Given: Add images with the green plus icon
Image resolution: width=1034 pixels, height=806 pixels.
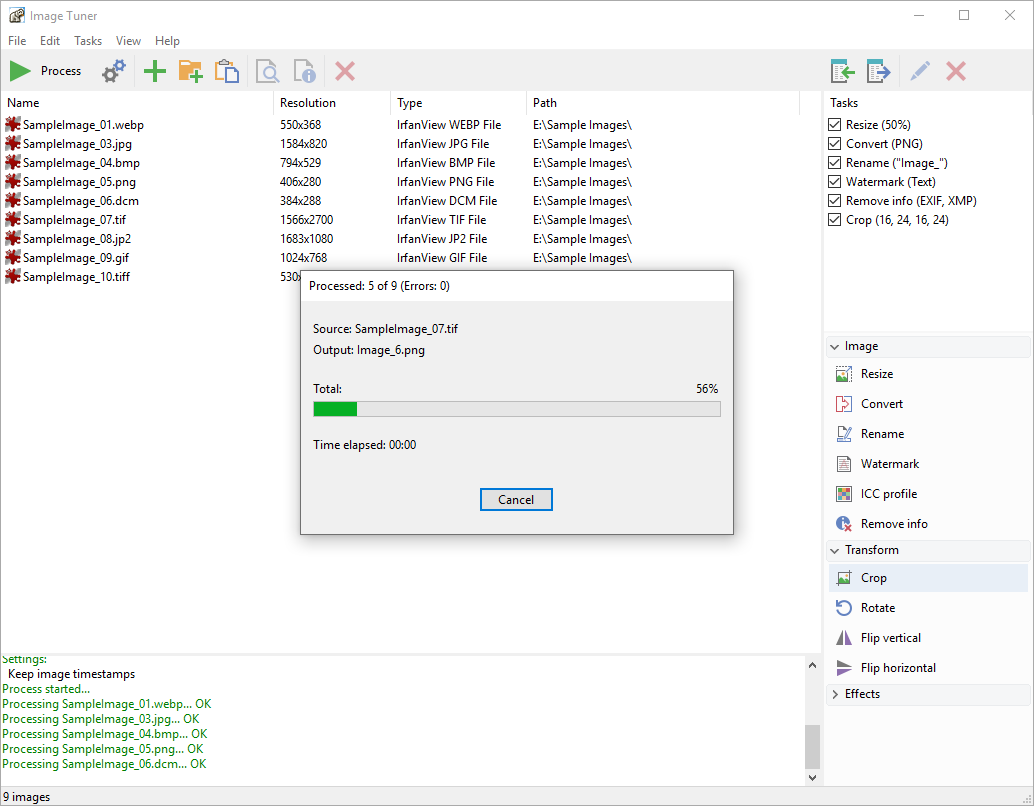Looking at the screenshot, I should tap(154, 71).
